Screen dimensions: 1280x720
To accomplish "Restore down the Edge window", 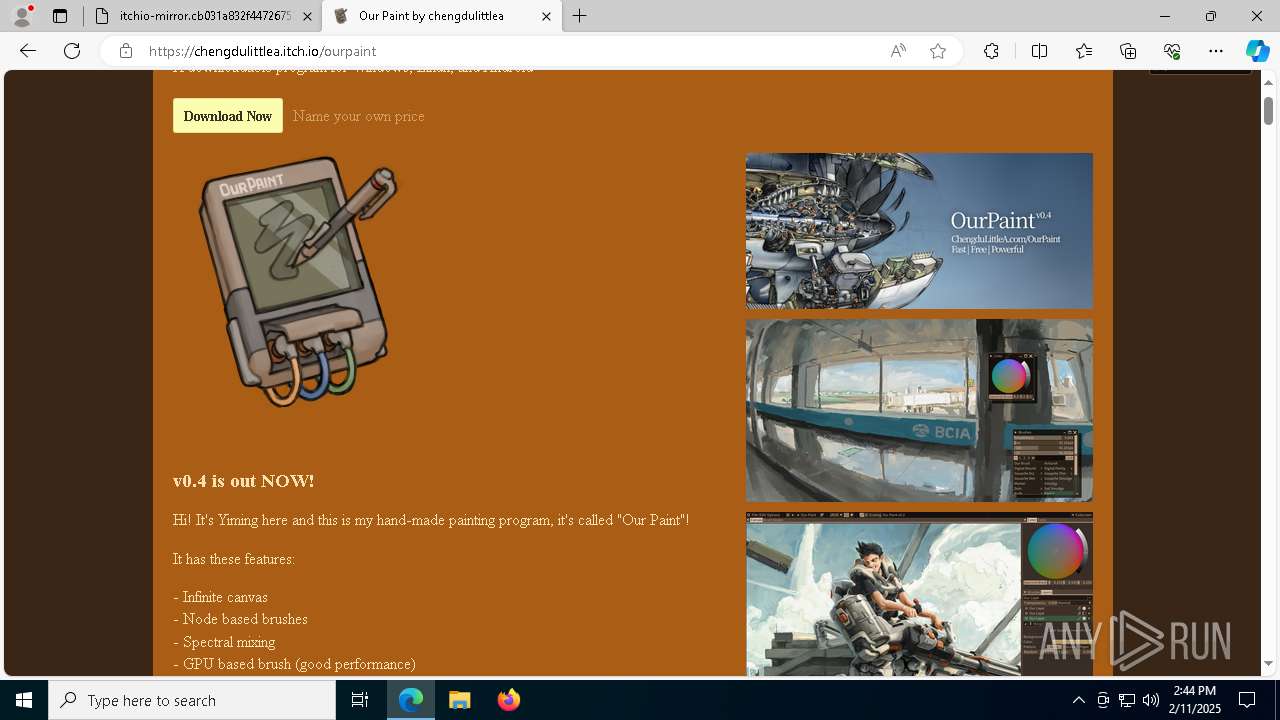I will point(1211,16).
